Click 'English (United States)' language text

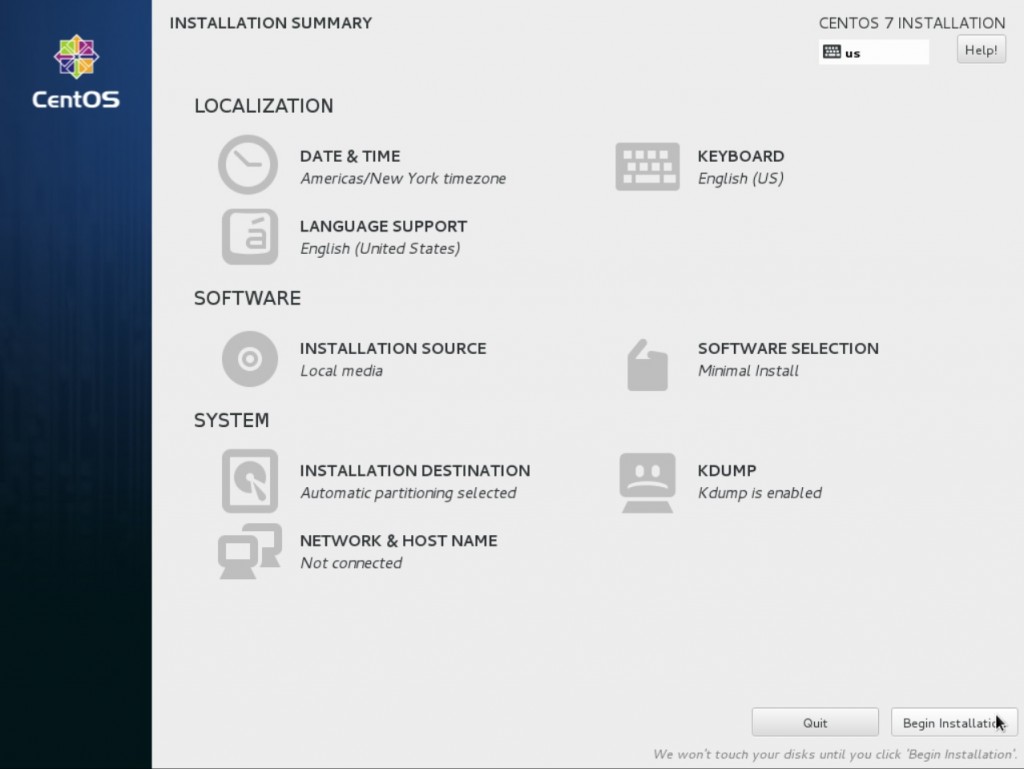[x=380, y=248]
